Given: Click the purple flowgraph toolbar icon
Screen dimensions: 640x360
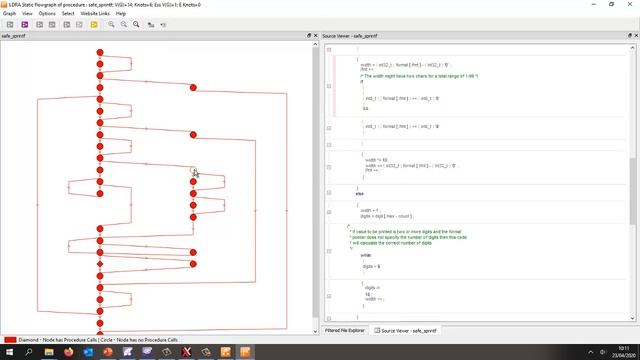Looking at the screenshot, I should coord(24,25).
